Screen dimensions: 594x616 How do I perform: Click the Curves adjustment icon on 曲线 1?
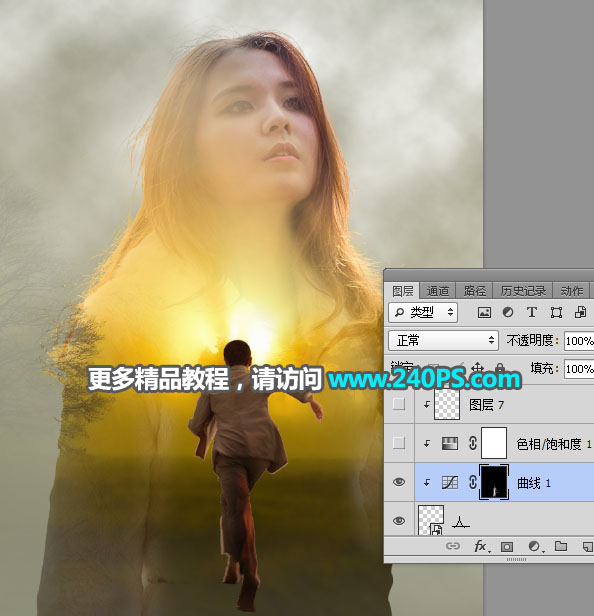[x=450, y=482]
